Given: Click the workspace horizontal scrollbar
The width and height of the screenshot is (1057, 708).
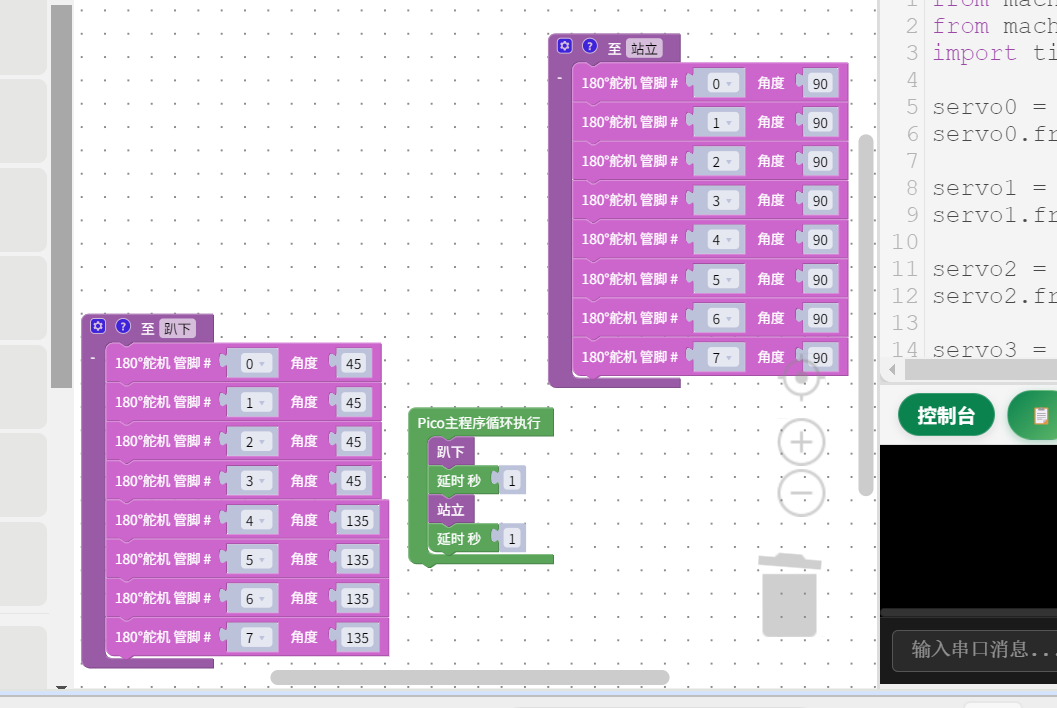Looking at the screenshot, I should click(470, 677).
